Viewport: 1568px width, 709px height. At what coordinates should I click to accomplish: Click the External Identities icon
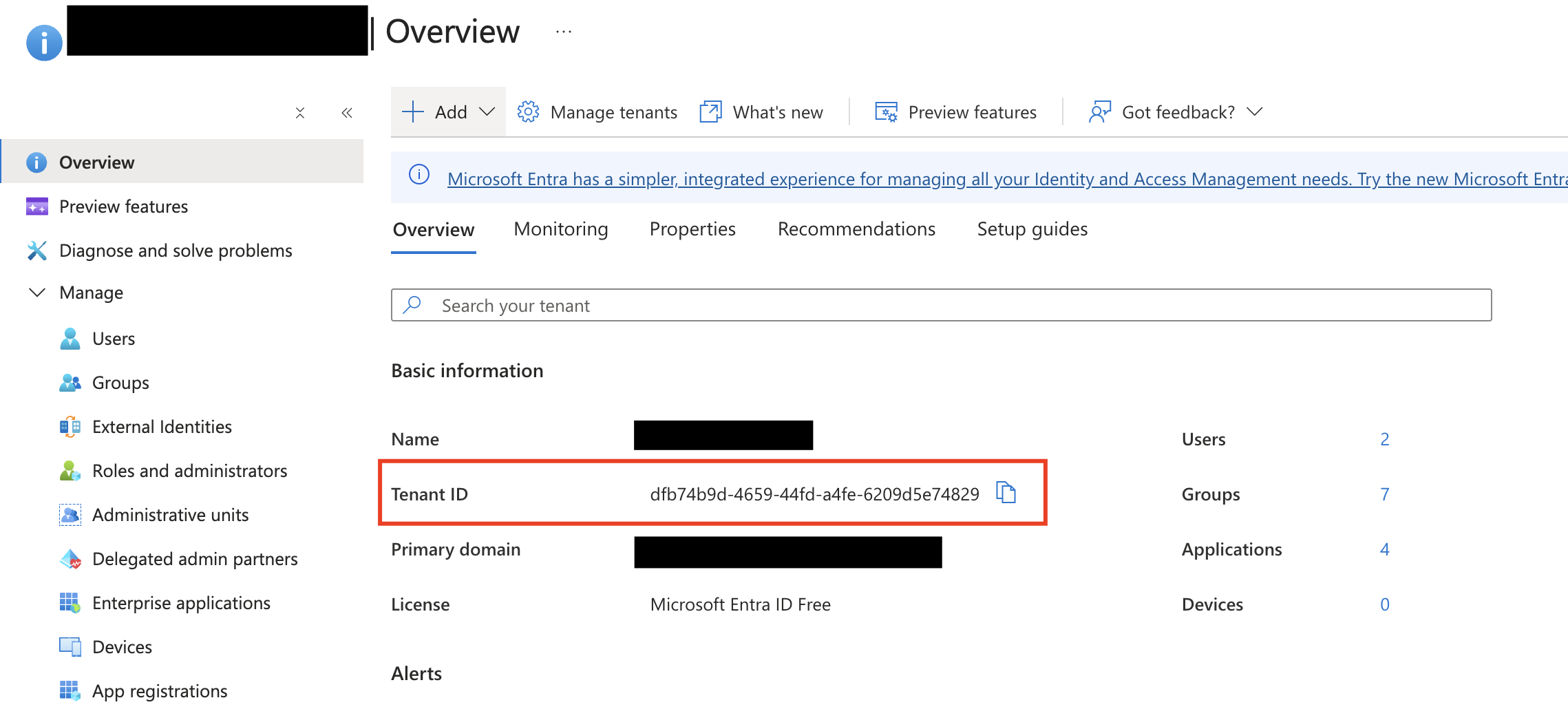[x=70, y=427]
